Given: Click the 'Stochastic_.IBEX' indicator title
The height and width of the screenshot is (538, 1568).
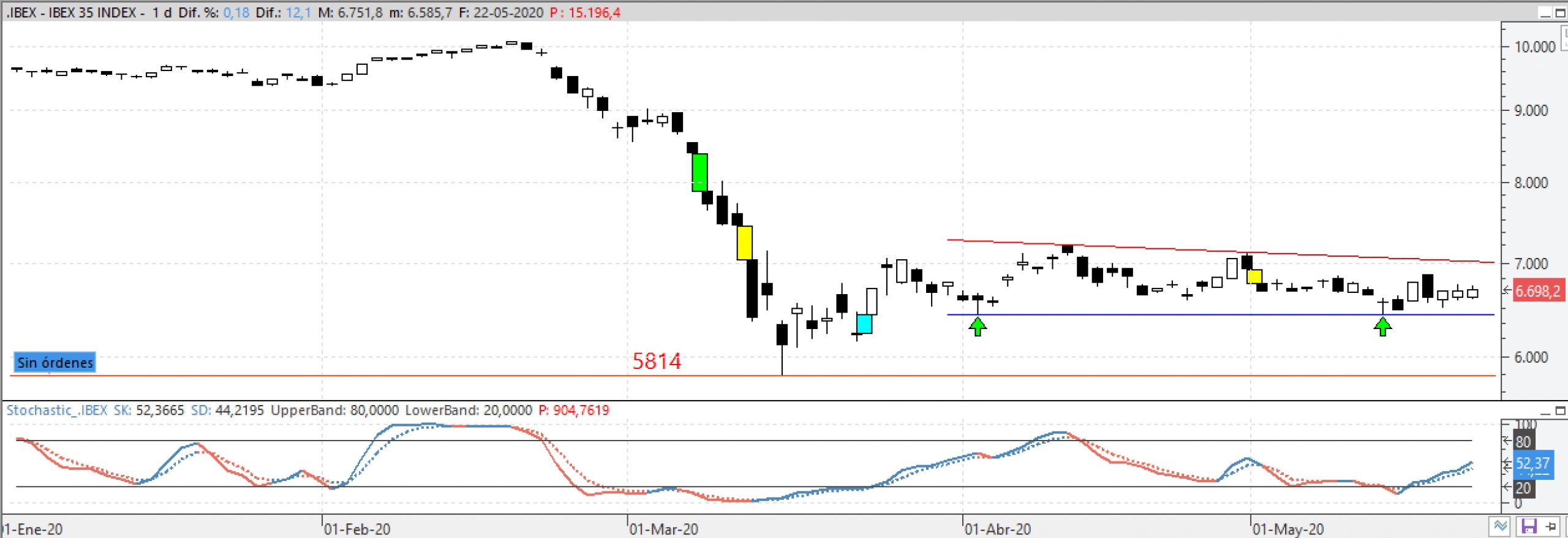Looking at the screenshot, I should coord(57,411).
